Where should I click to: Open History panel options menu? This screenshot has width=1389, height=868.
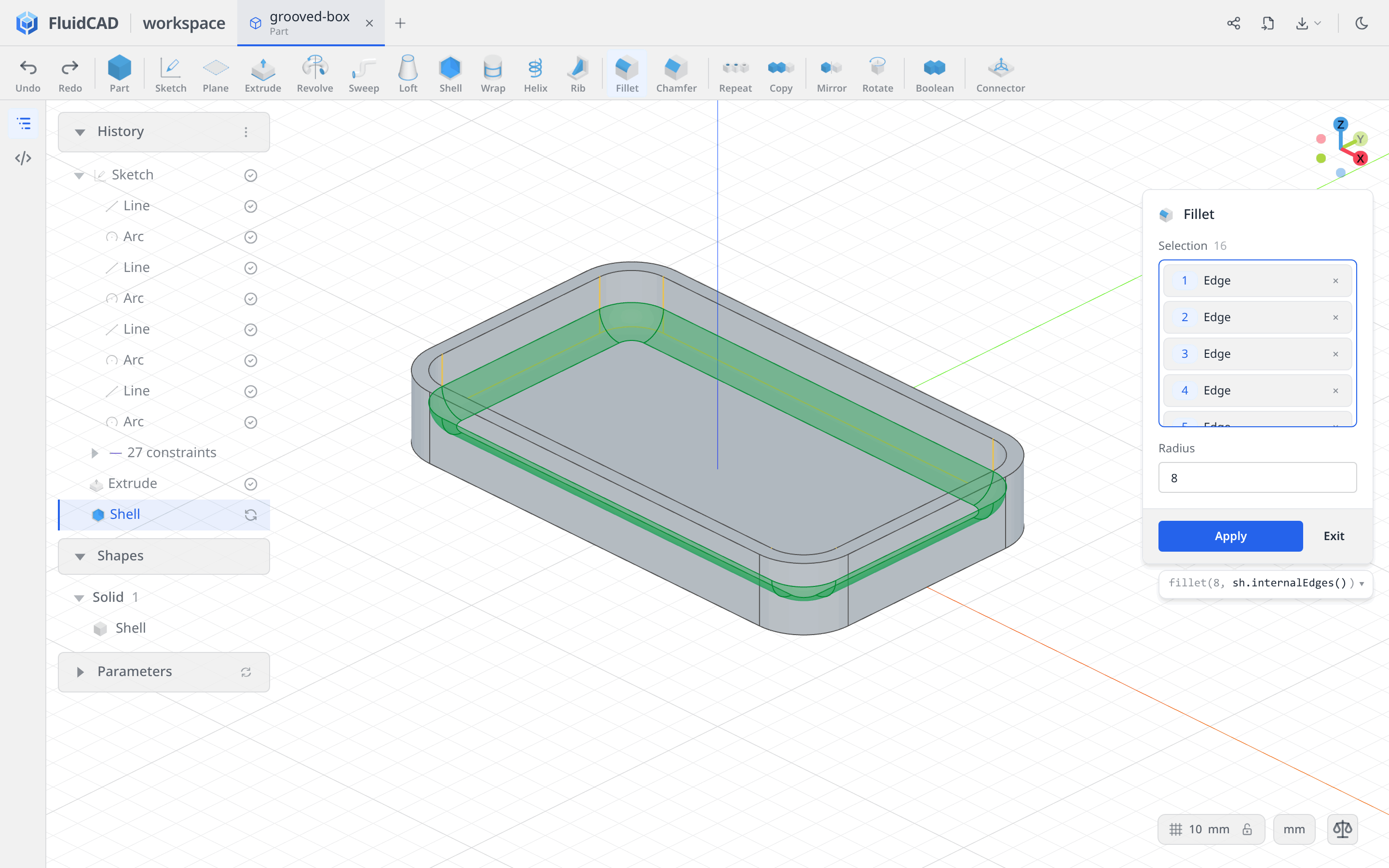tap(245, 132)
